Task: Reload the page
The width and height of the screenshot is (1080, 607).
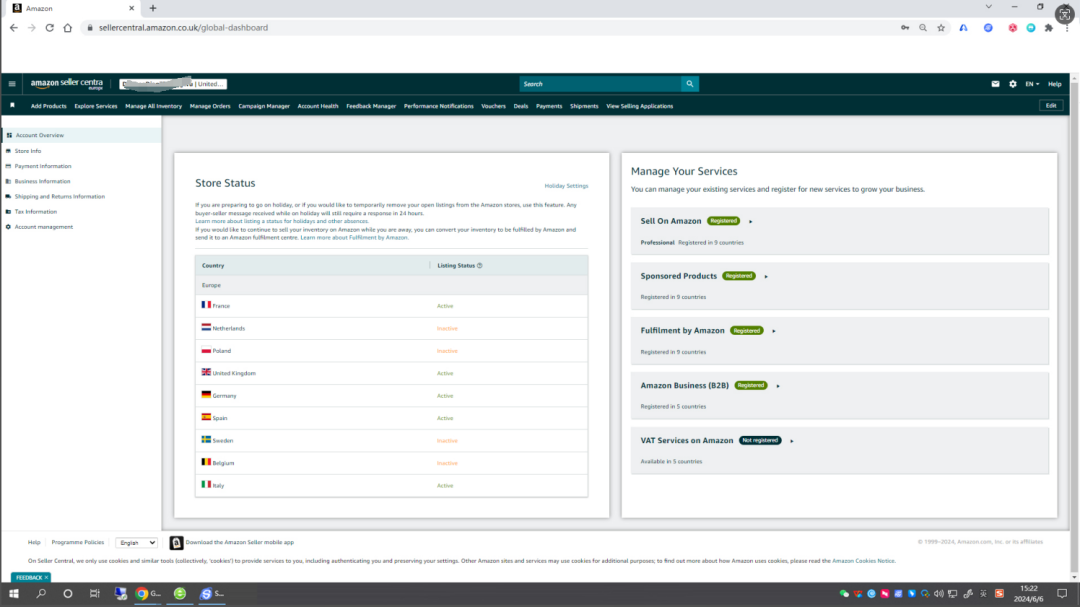Action: (x=50, y=28)
